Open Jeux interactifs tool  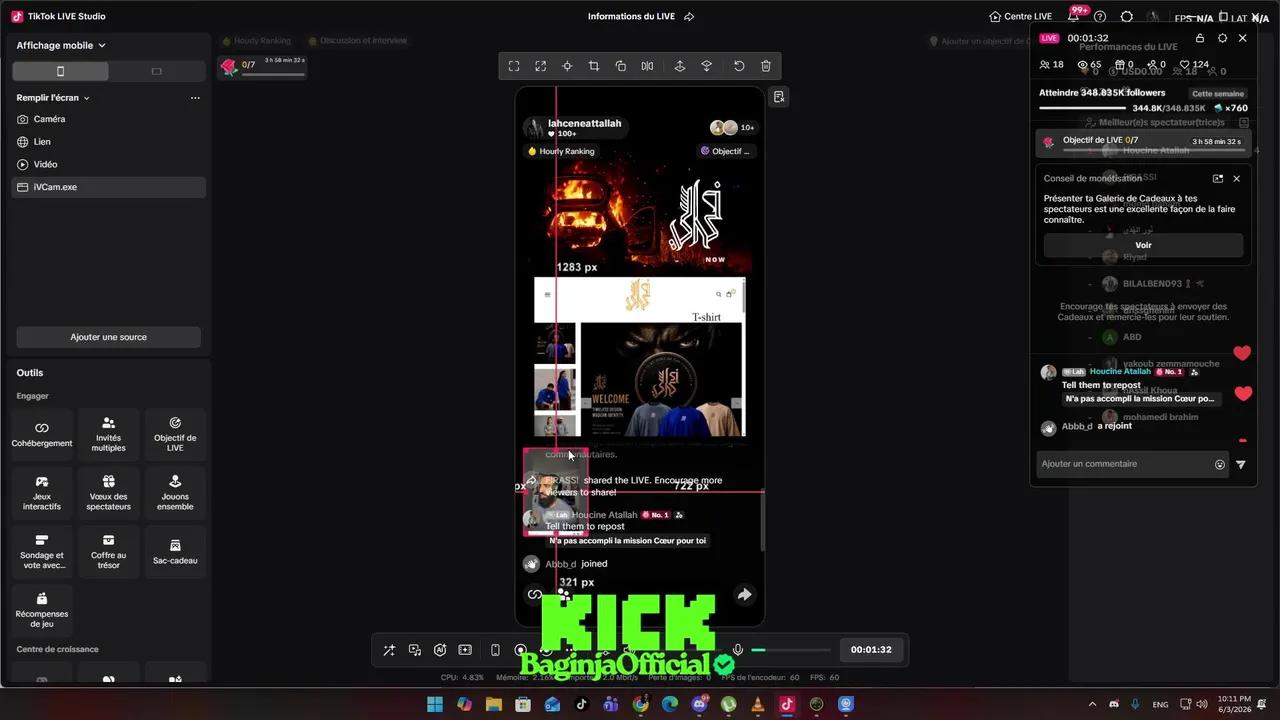(x=42, y=493)
